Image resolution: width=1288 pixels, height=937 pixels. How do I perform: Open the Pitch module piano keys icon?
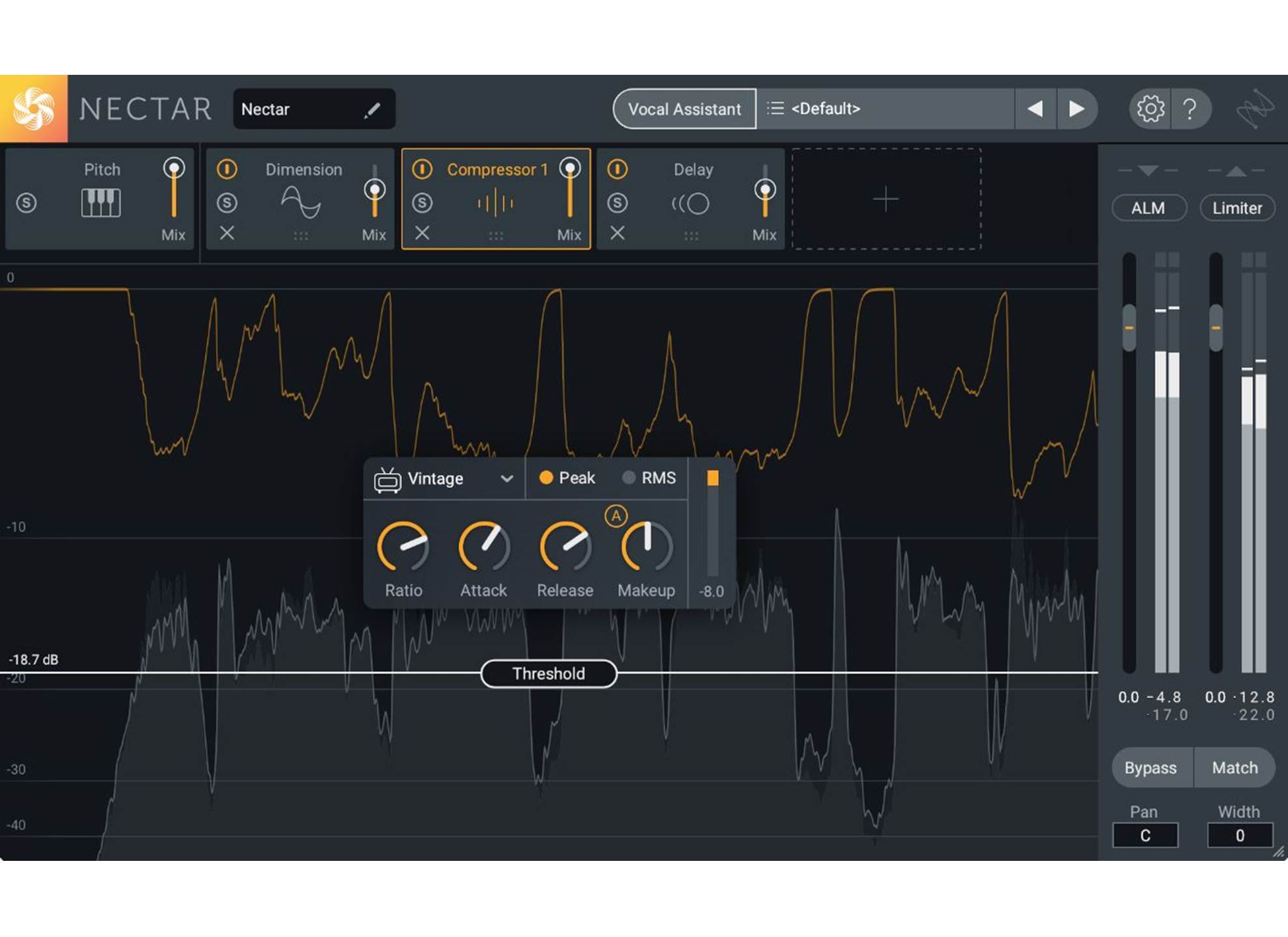(x=101, y=203)
